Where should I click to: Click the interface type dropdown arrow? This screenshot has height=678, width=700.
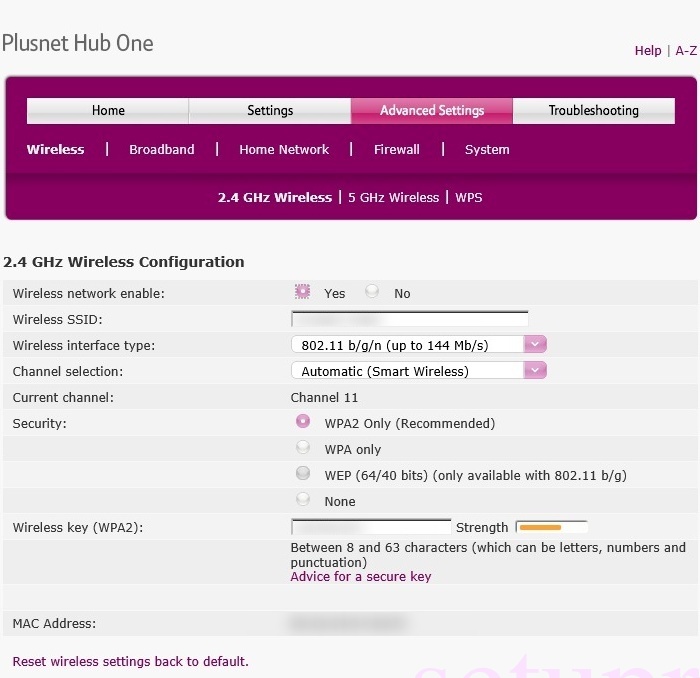click(535, 345)
